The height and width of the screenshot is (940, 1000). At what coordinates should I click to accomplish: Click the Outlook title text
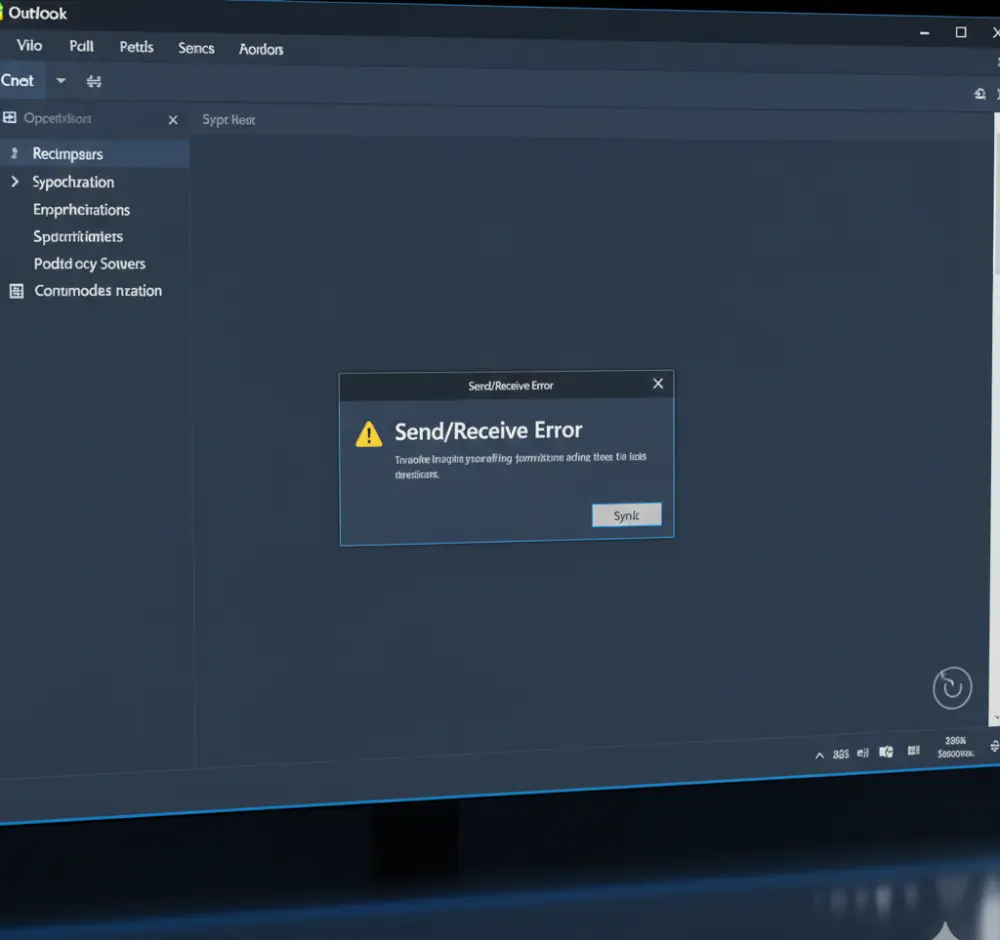tap(37, 13)
